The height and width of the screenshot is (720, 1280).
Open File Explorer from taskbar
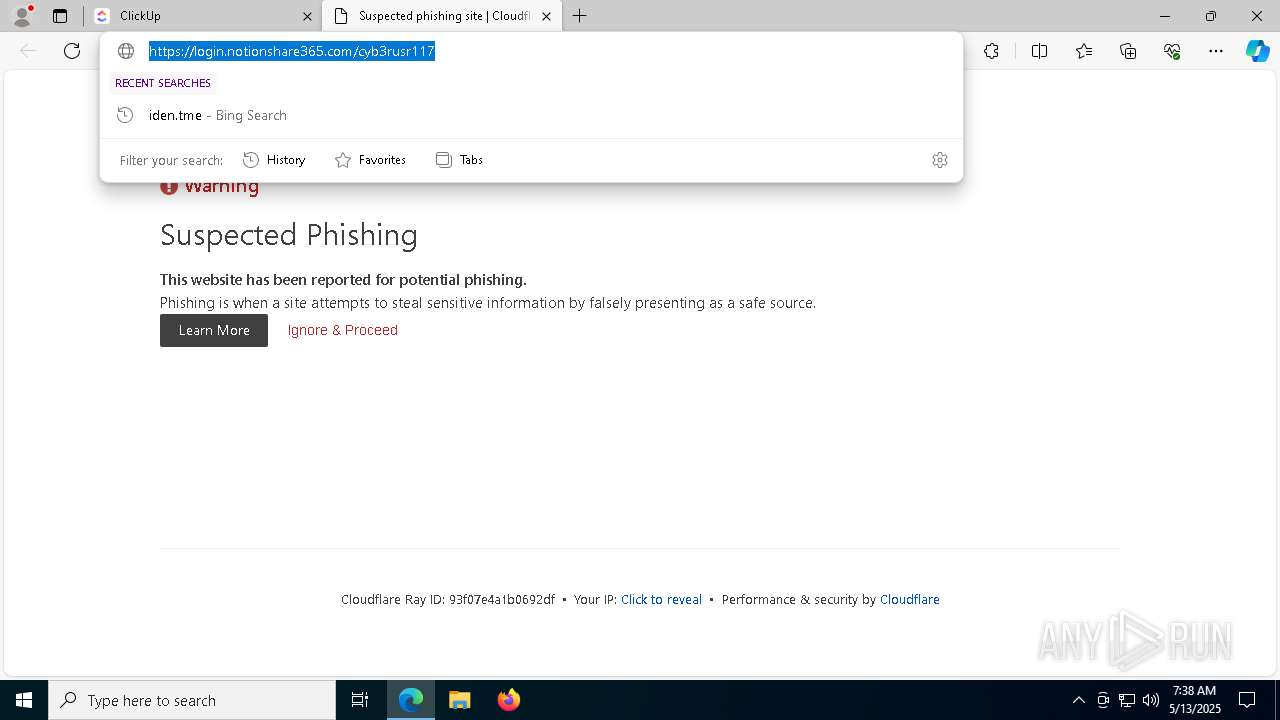pyautogui.click(x=459, y=700)
